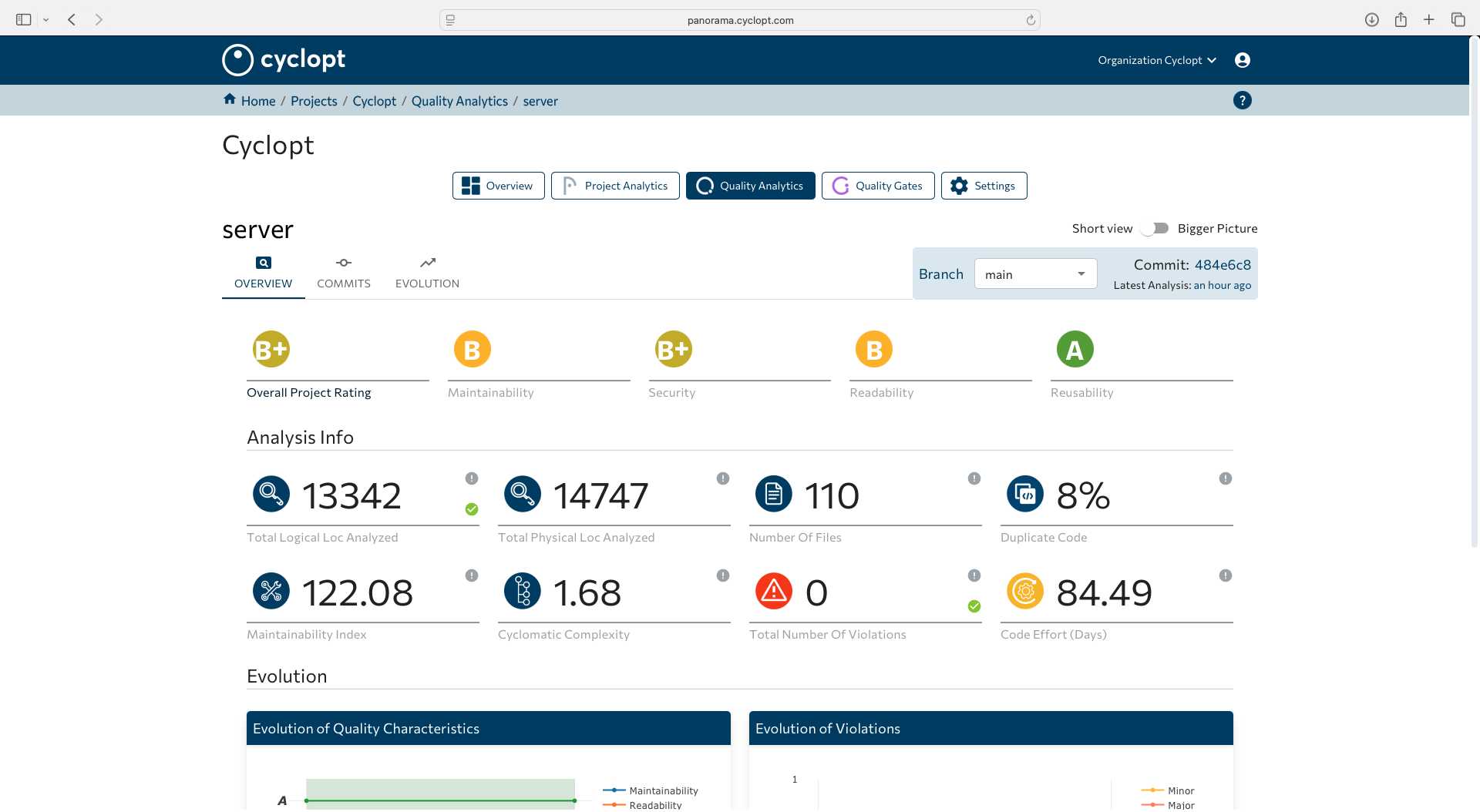Open the Safari sidebar options chevron

[x=46, y=20]
